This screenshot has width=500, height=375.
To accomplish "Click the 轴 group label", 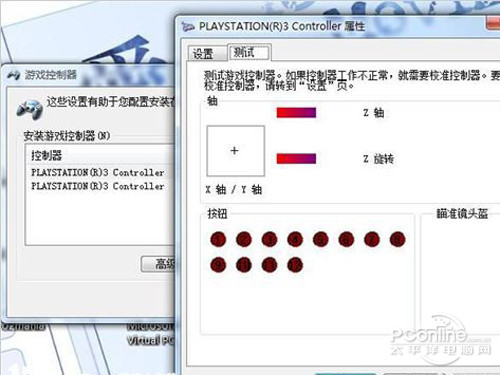I will tap(212, 101).
